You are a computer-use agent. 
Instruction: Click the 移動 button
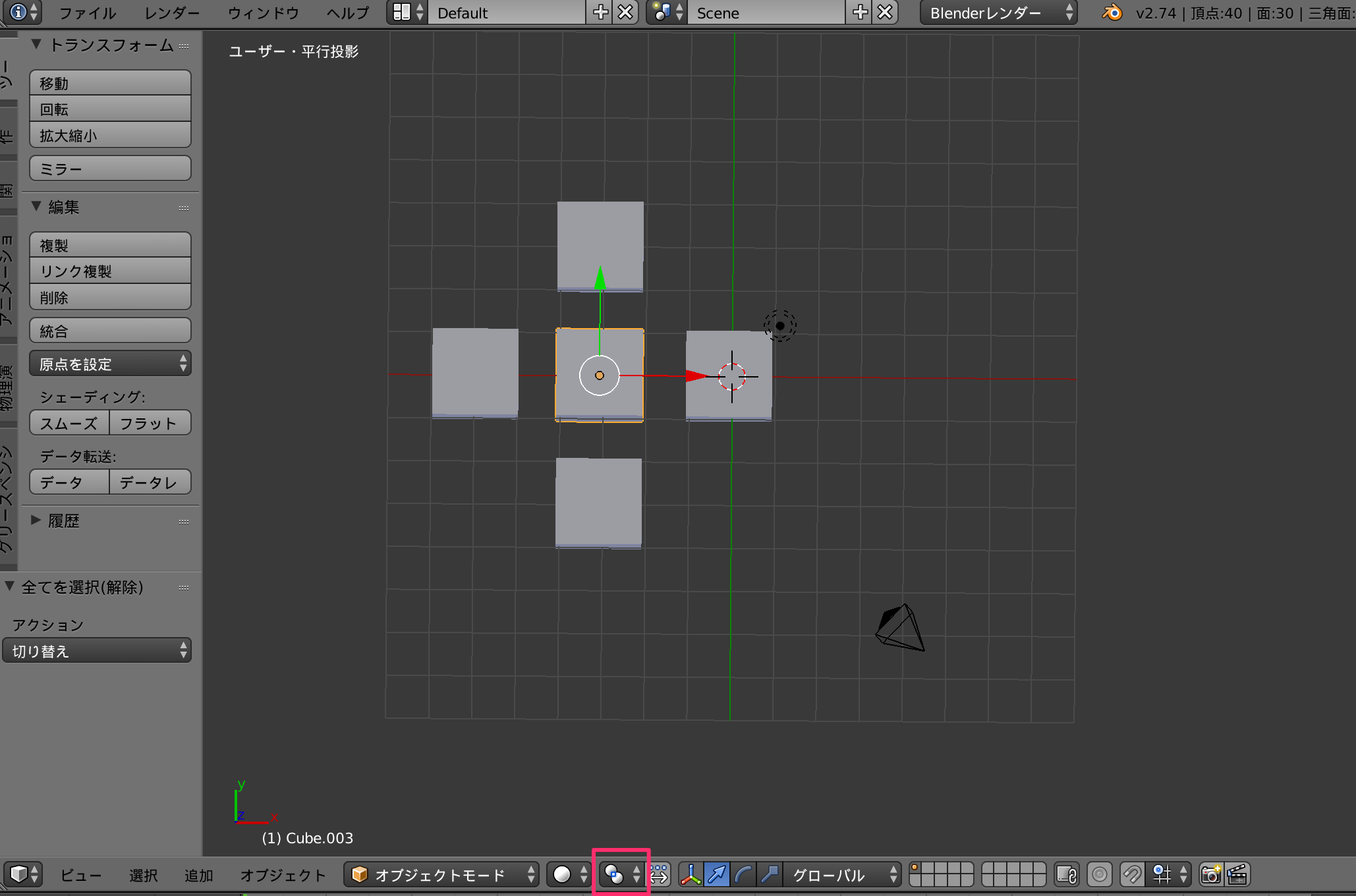110,83
